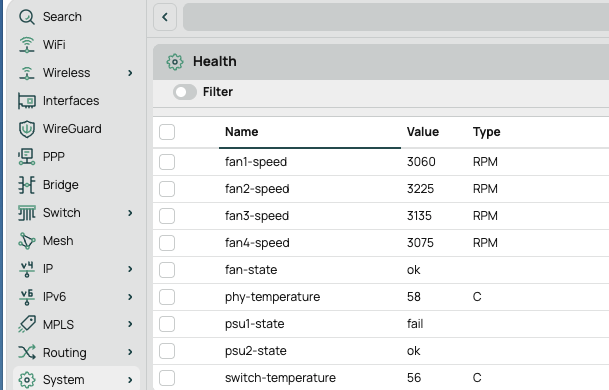Viewport: 609px width, 390px height.
Task: Click the phy-temperature name cell
Action: click(273, 297)
